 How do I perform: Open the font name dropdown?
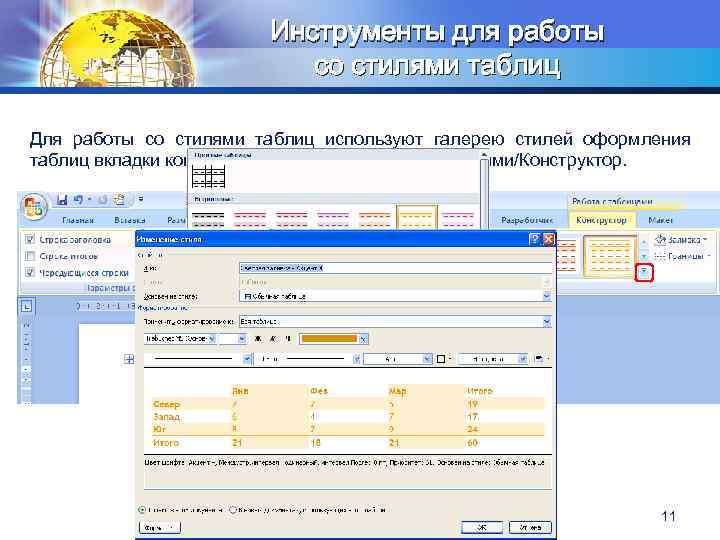(x=212, y=339)
